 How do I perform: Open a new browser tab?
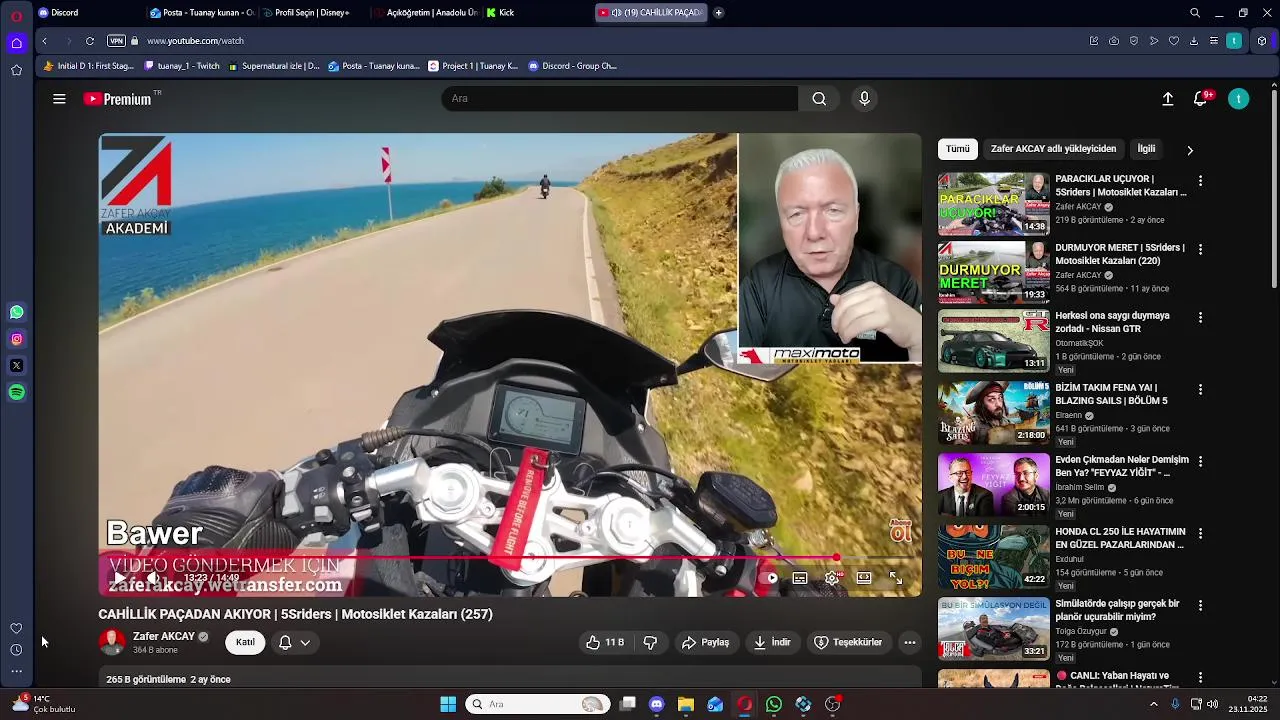click(x=718, y=13)
